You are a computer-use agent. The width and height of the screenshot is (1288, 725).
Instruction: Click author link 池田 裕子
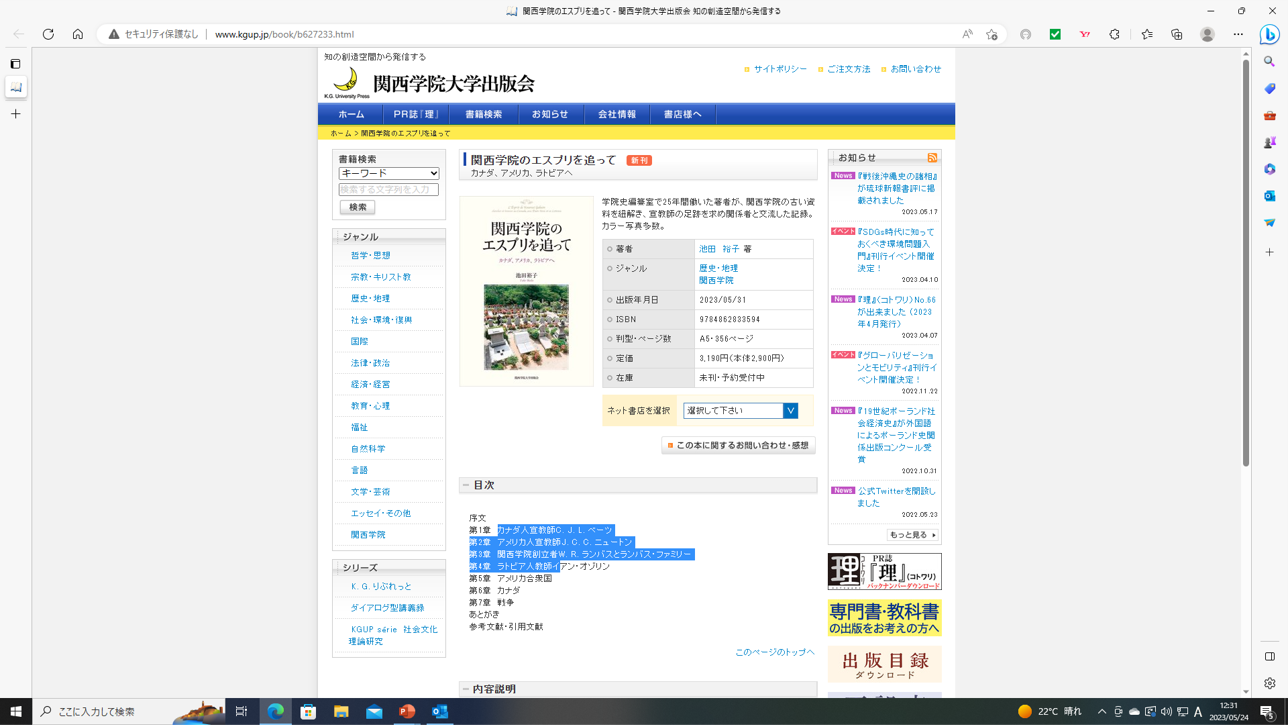click(719, 249)
